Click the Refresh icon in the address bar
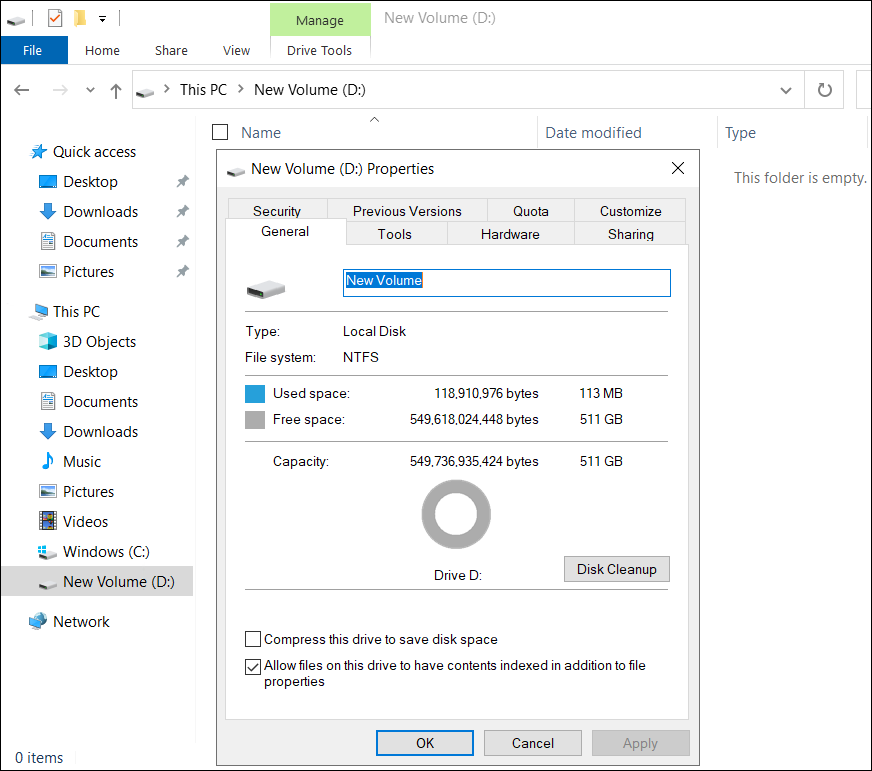 click(824, 89)
